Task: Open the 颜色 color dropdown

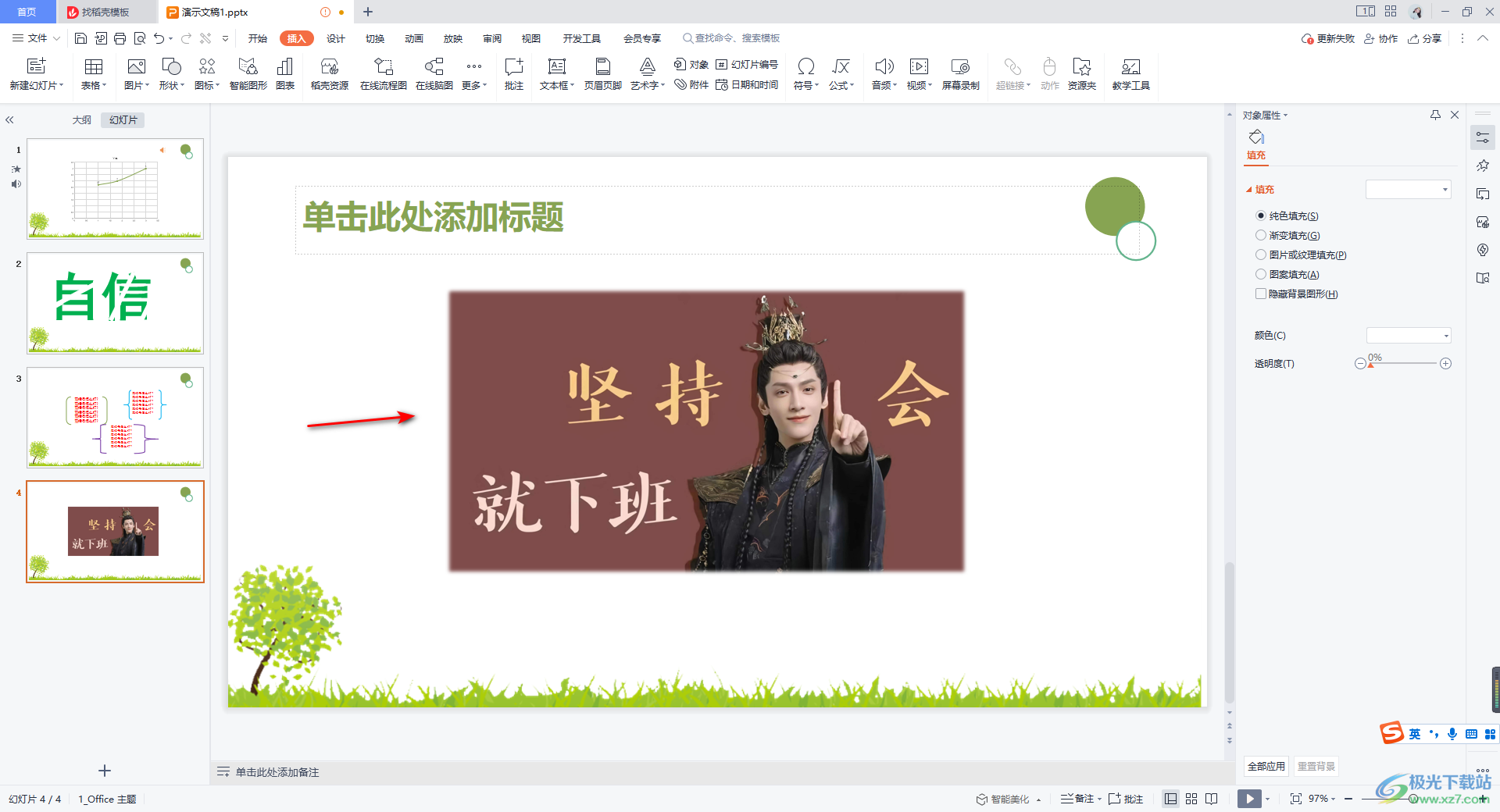Action: (1409, 336)
